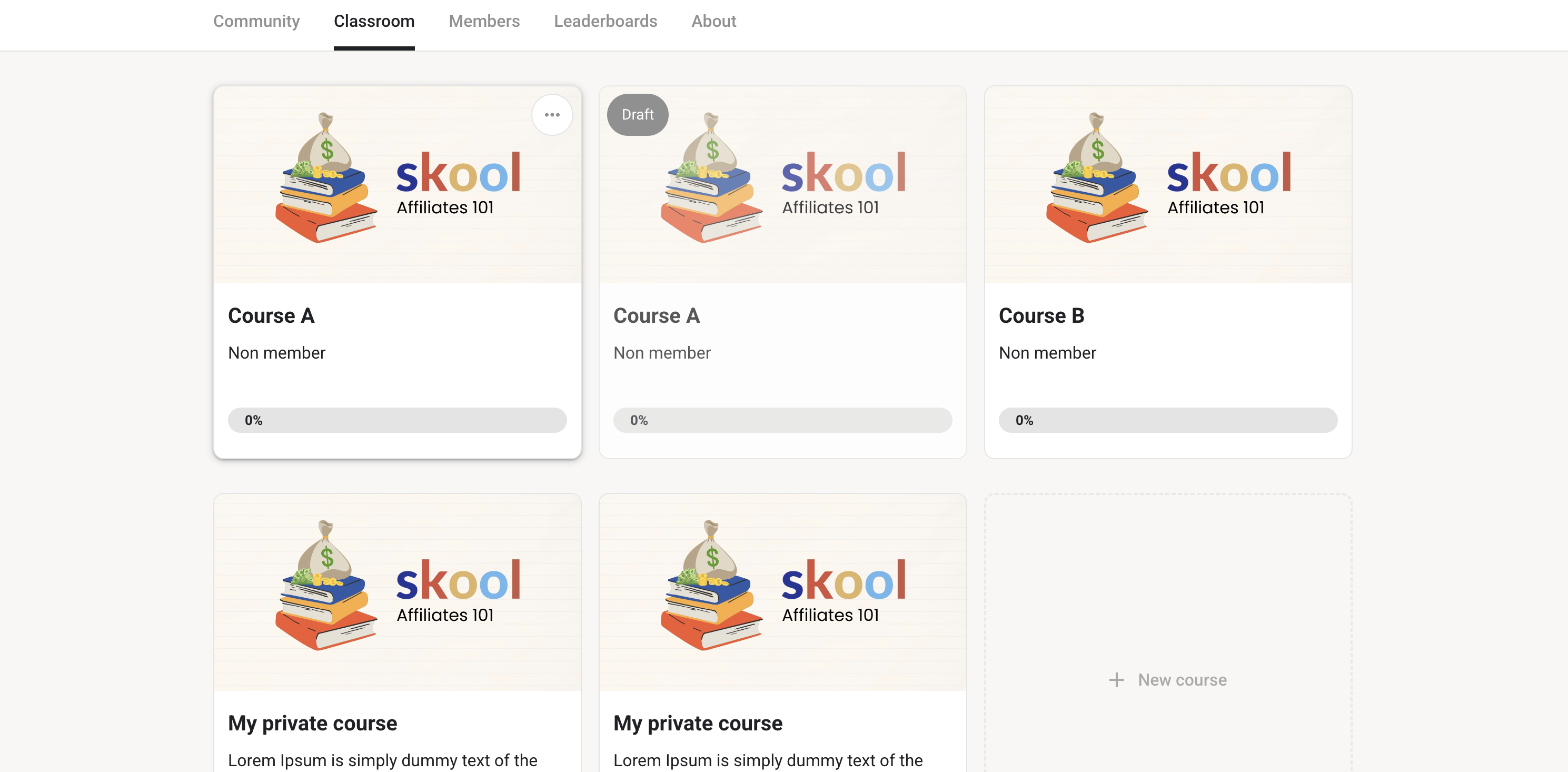
Task: Click the Course B cover thumbnail
Action: coord(1167,185)
